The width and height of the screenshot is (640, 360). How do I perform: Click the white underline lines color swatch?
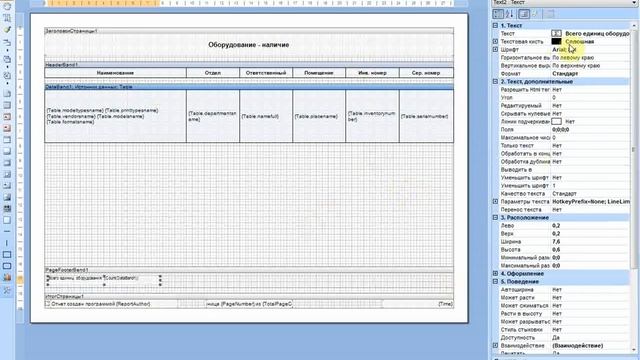(556, 121)
